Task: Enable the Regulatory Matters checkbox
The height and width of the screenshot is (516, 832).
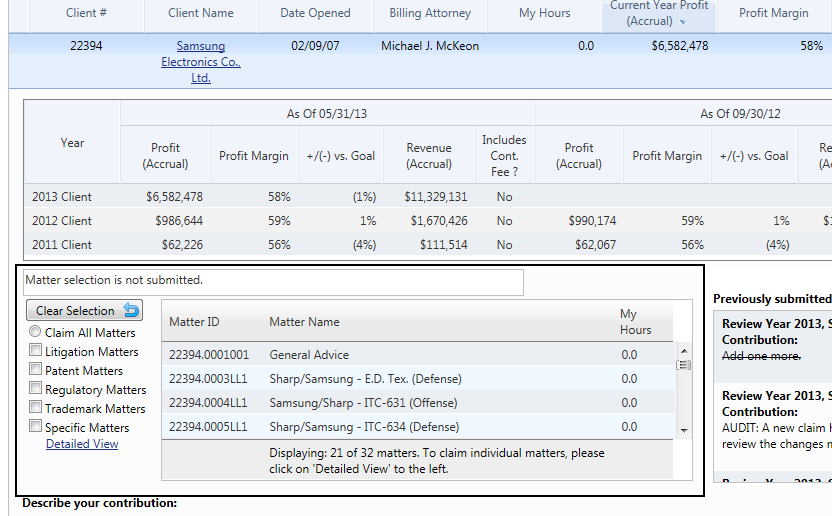Action: (35, 389)
